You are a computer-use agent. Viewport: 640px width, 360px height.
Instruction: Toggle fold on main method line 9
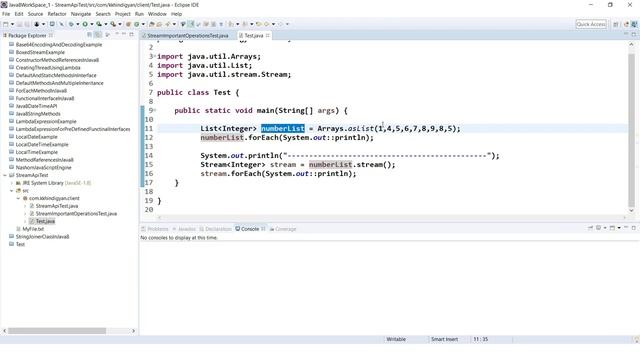click(x=155, y=110)
